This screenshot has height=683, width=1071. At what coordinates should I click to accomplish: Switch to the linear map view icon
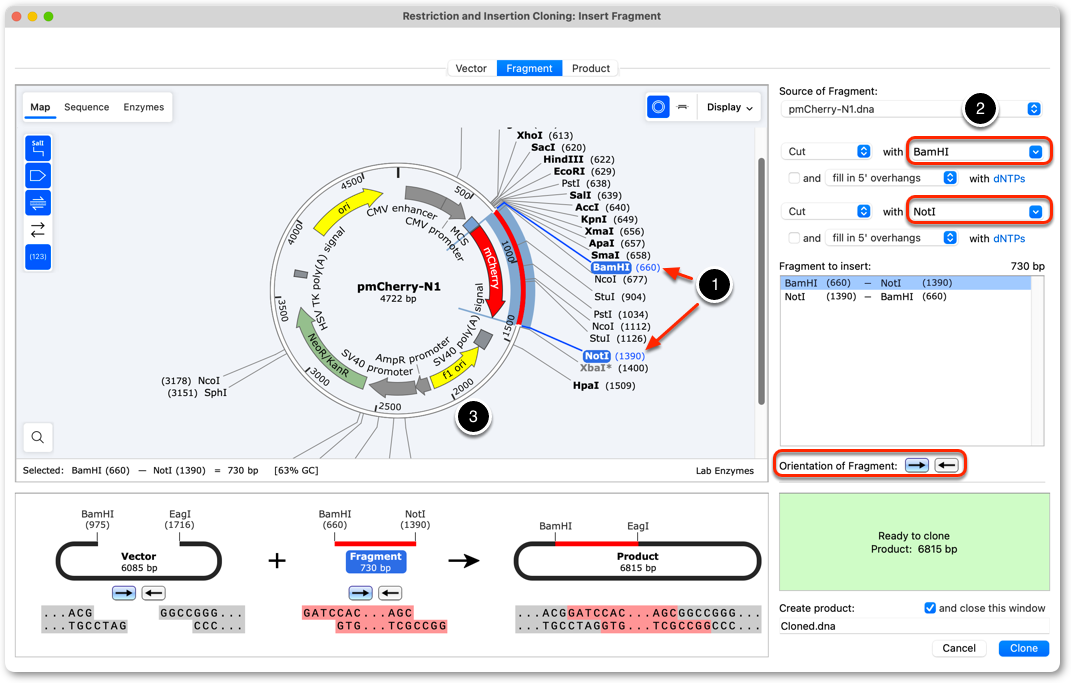[x=682, y=107]
